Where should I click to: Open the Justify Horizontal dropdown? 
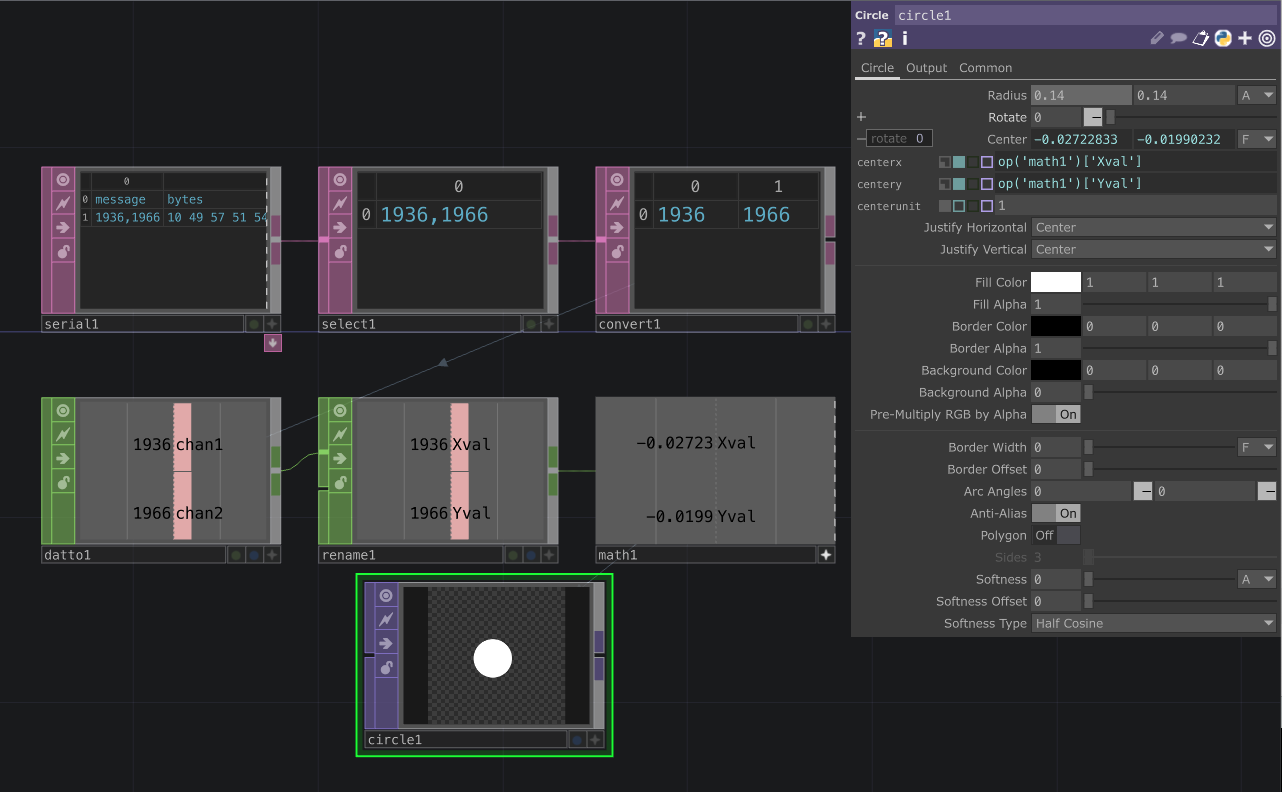[1154, 227]
